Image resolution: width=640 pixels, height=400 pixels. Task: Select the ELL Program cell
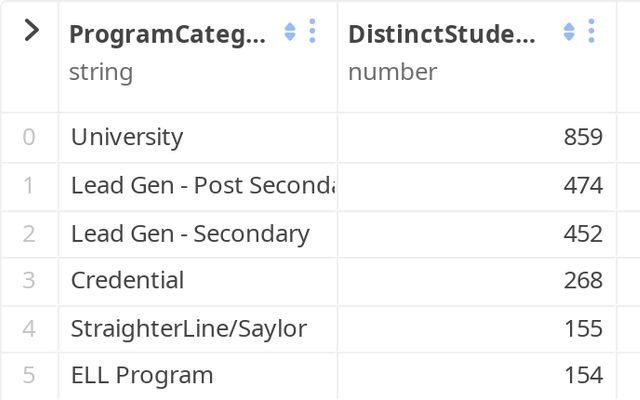(x=142, y=376)
